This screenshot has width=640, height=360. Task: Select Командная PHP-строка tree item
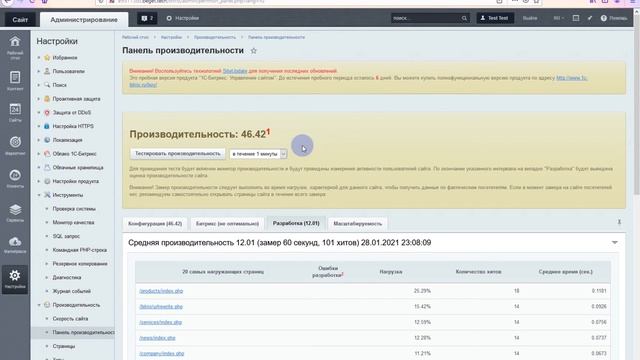80,250
